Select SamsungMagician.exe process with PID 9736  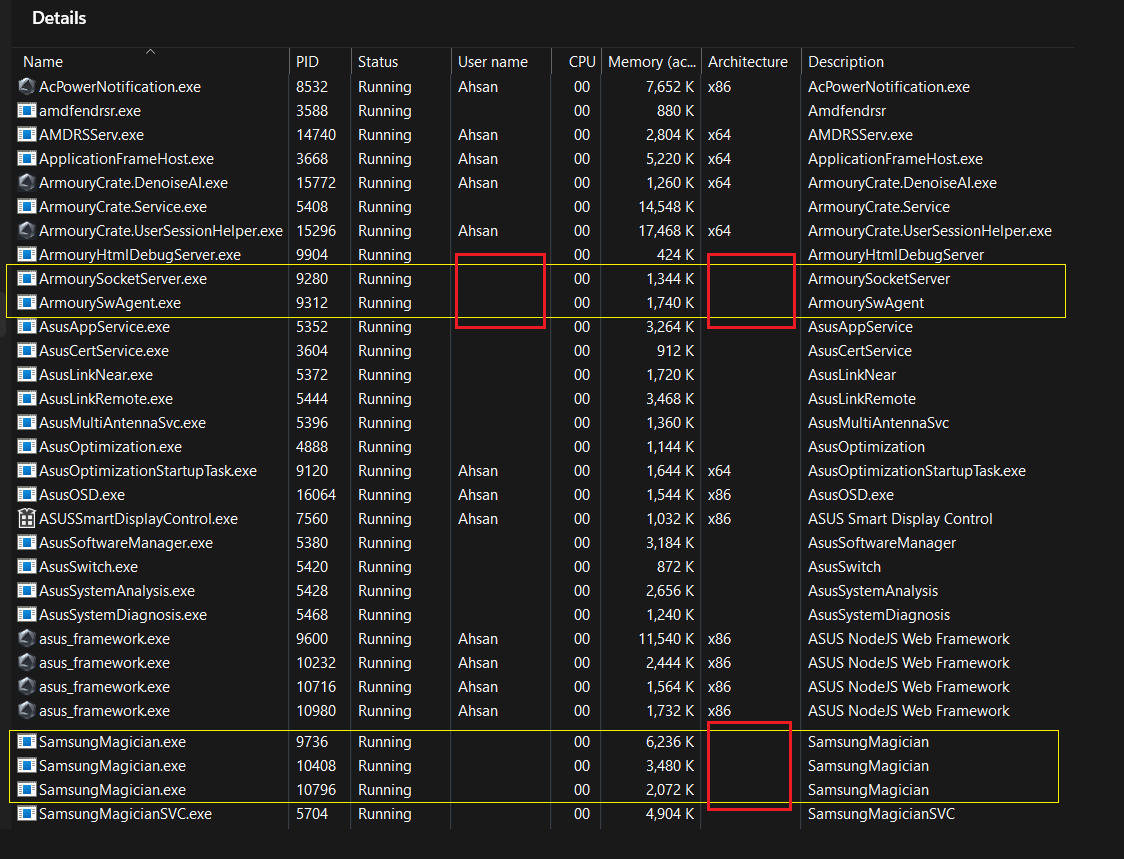coord(113,742)
